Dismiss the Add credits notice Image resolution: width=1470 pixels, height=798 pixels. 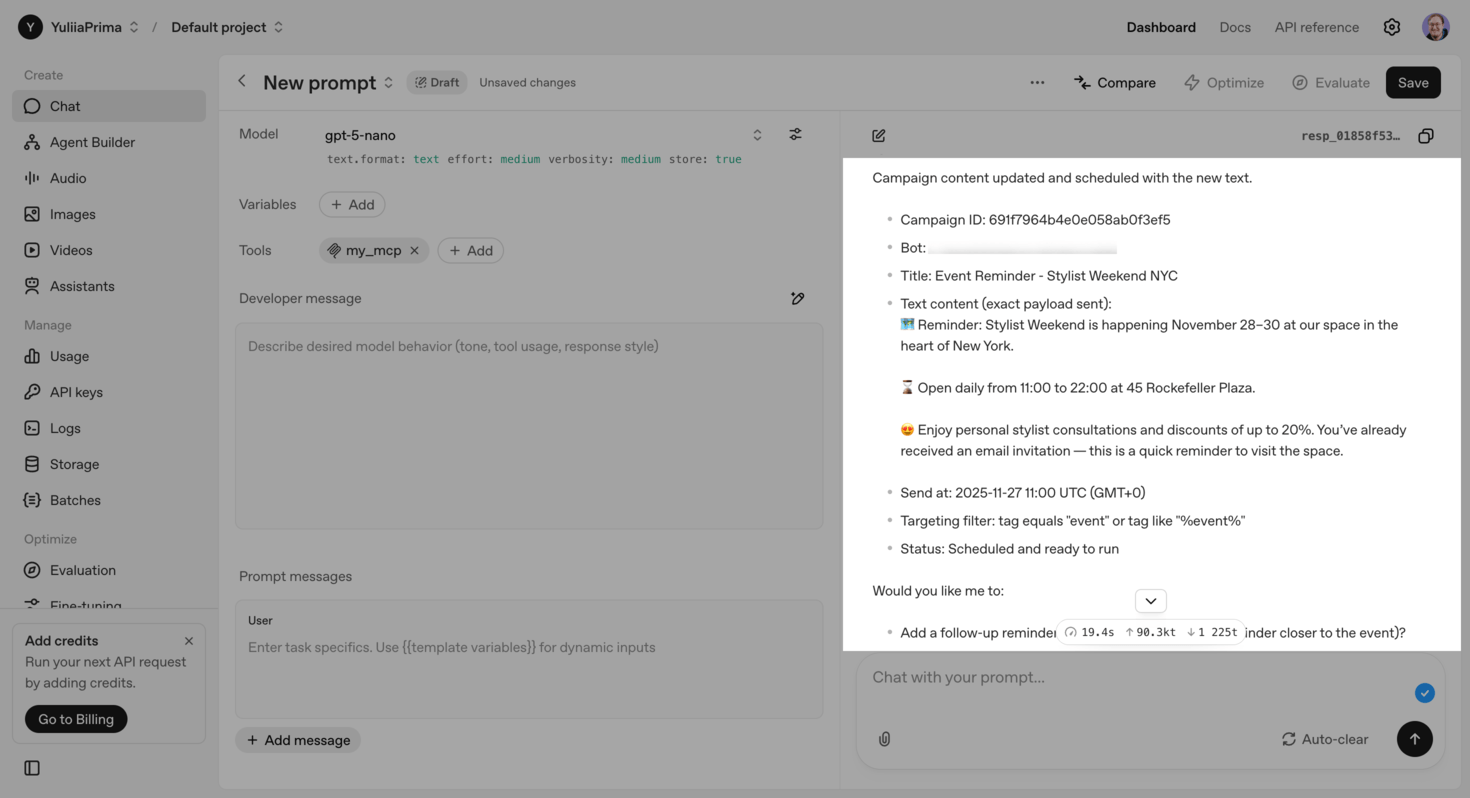188,641
